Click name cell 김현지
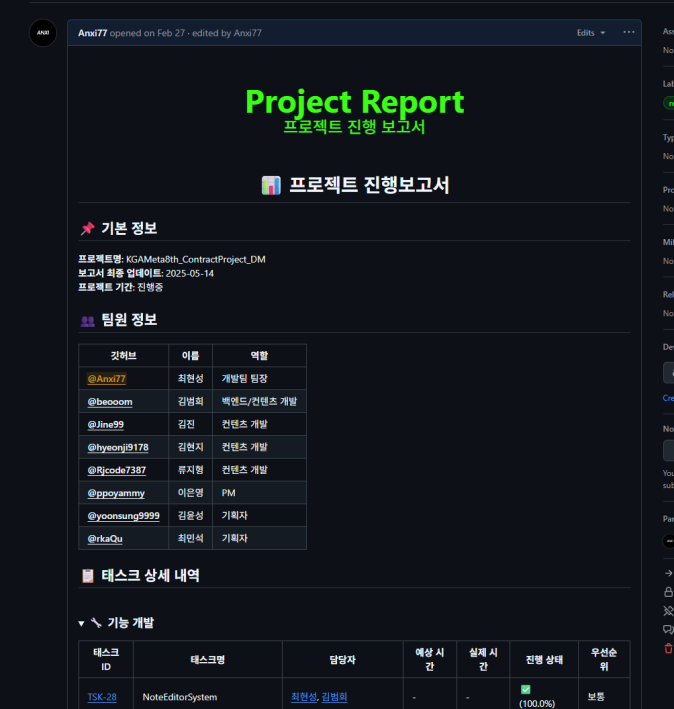 pos(190,447)
